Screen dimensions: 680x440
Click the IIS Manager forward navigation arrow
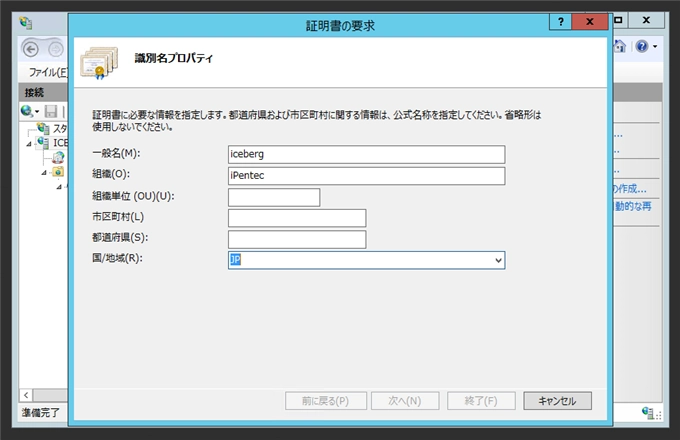pos(56,49)
